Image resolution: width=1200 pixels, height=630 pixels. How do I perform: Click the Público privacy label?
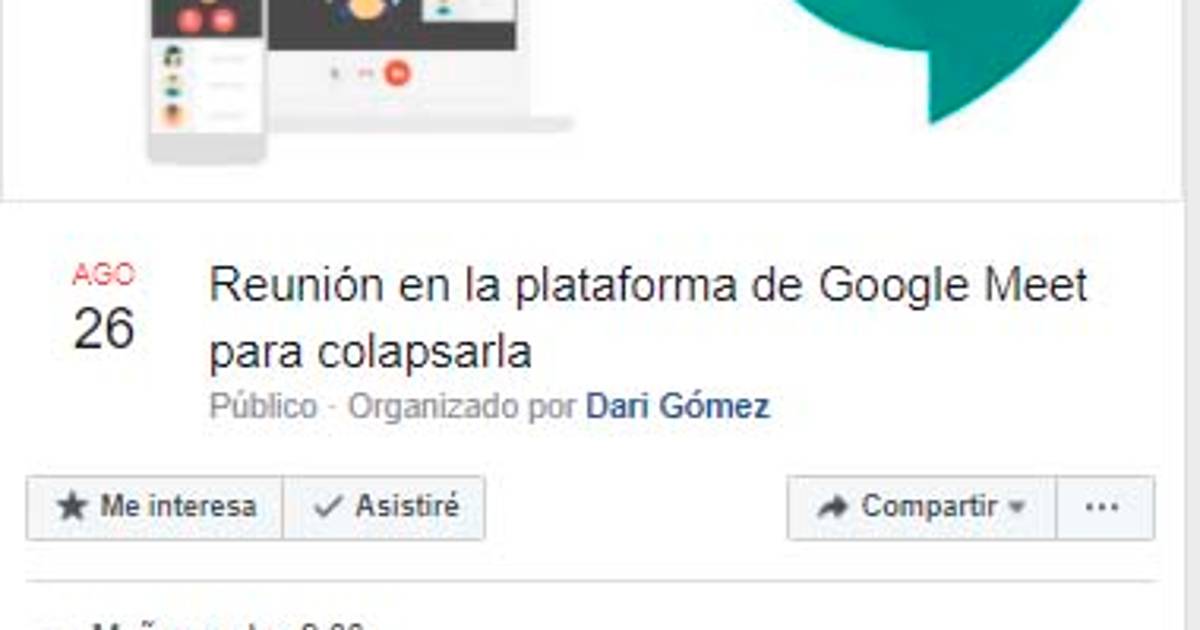264,406
